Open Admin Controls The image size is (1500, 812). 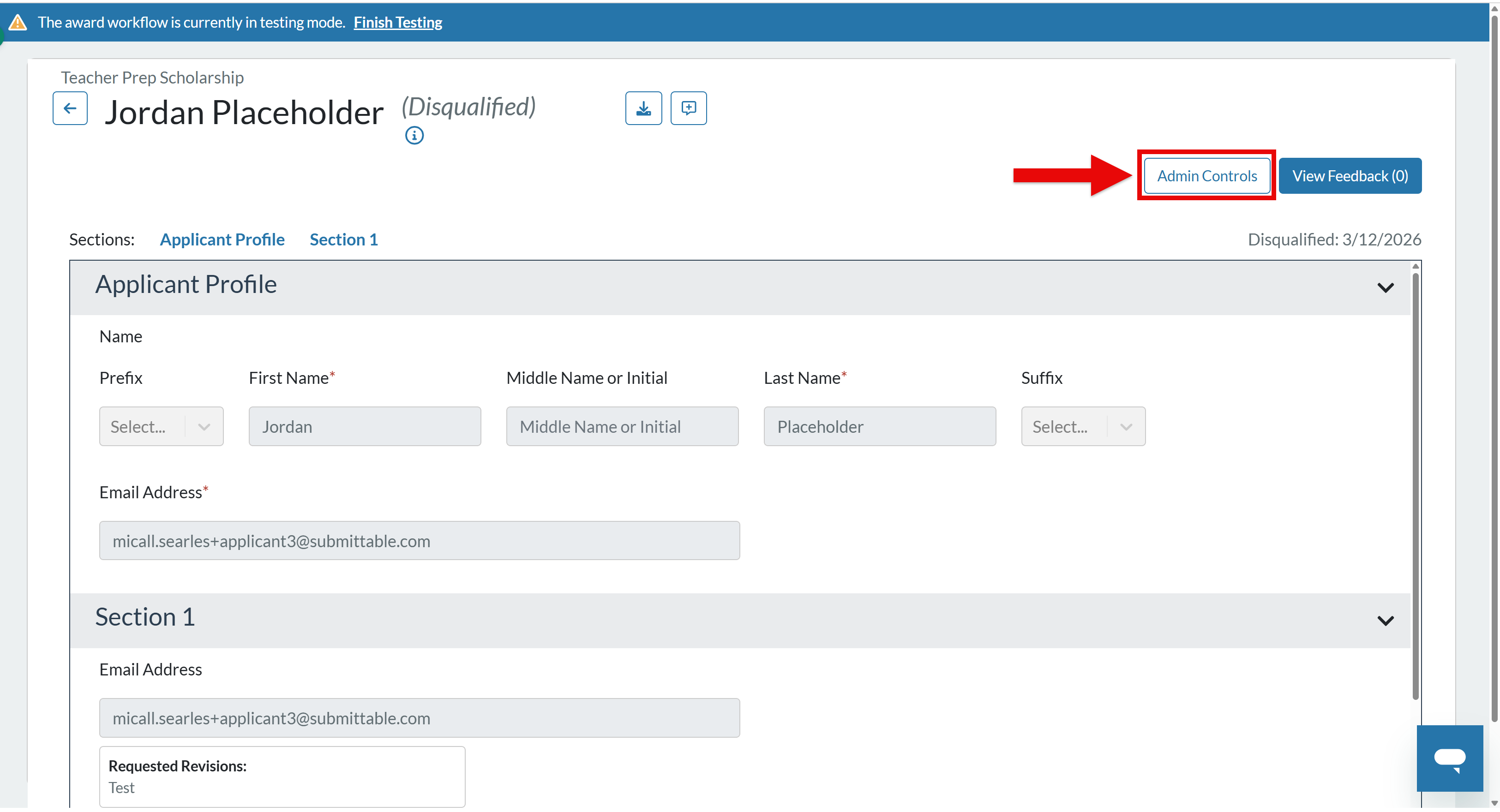pos(1206,176)
